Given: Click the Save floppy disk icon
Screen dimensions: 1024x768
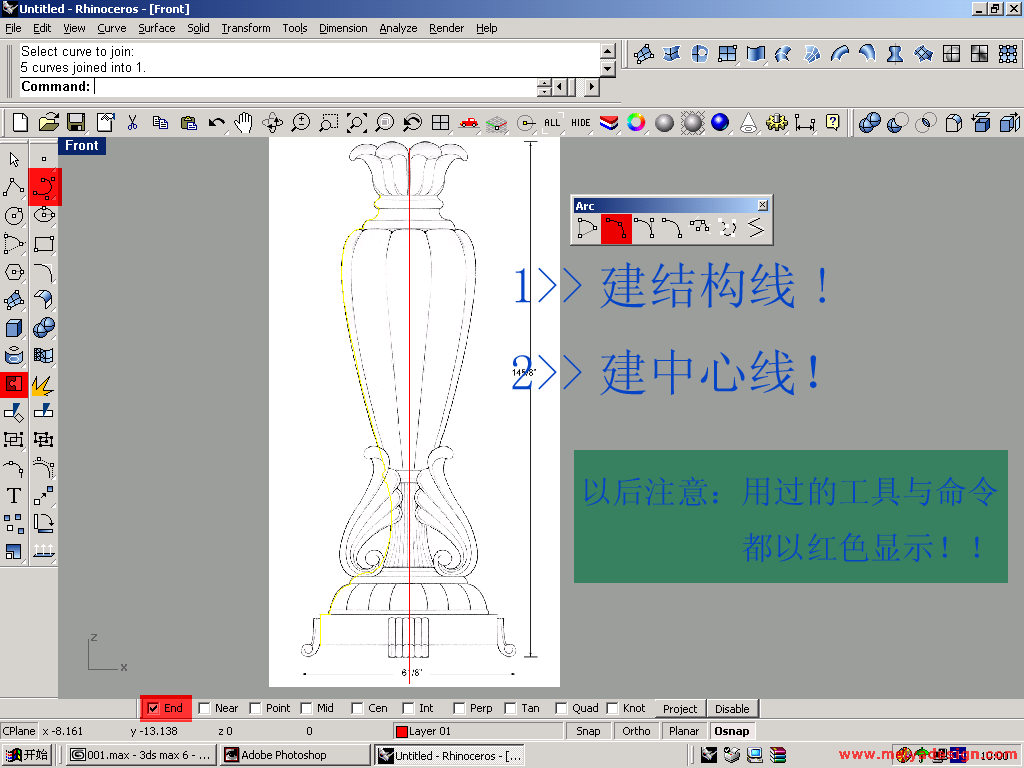Looking at the screenshot, I should pyautogui.click(x=76, y=123).
